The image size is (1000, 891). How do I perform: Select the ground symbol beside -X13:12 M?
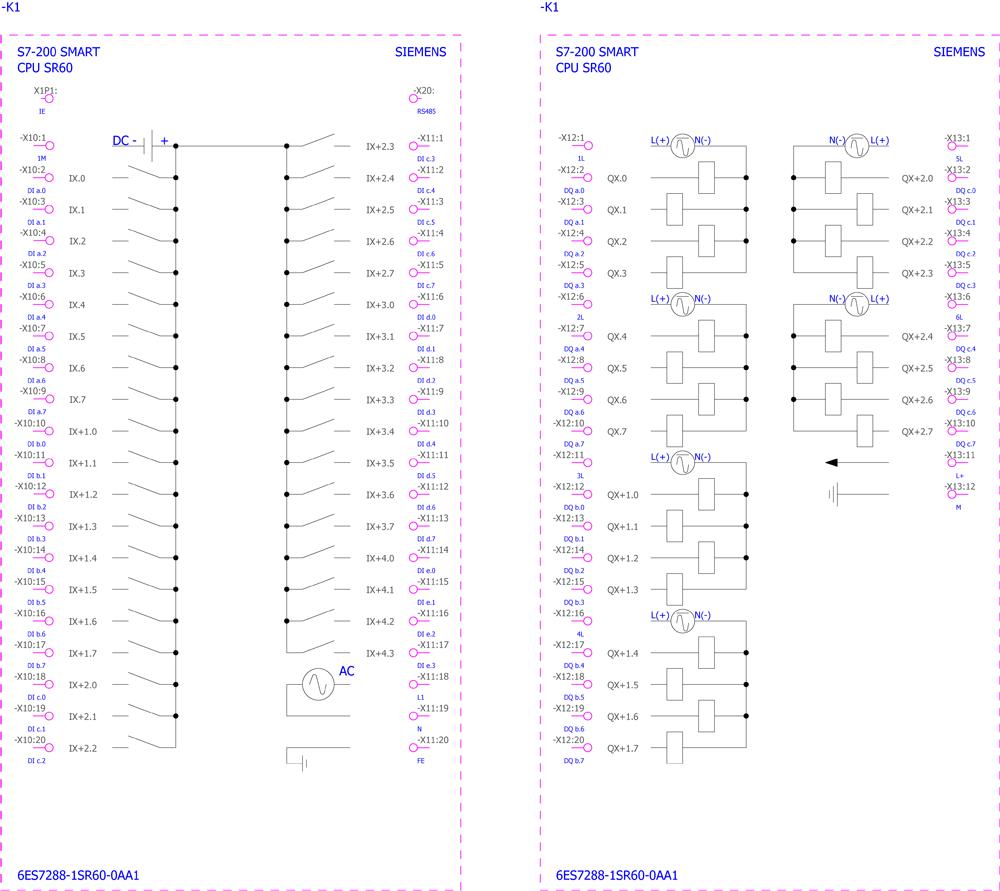tap(834, 494)
